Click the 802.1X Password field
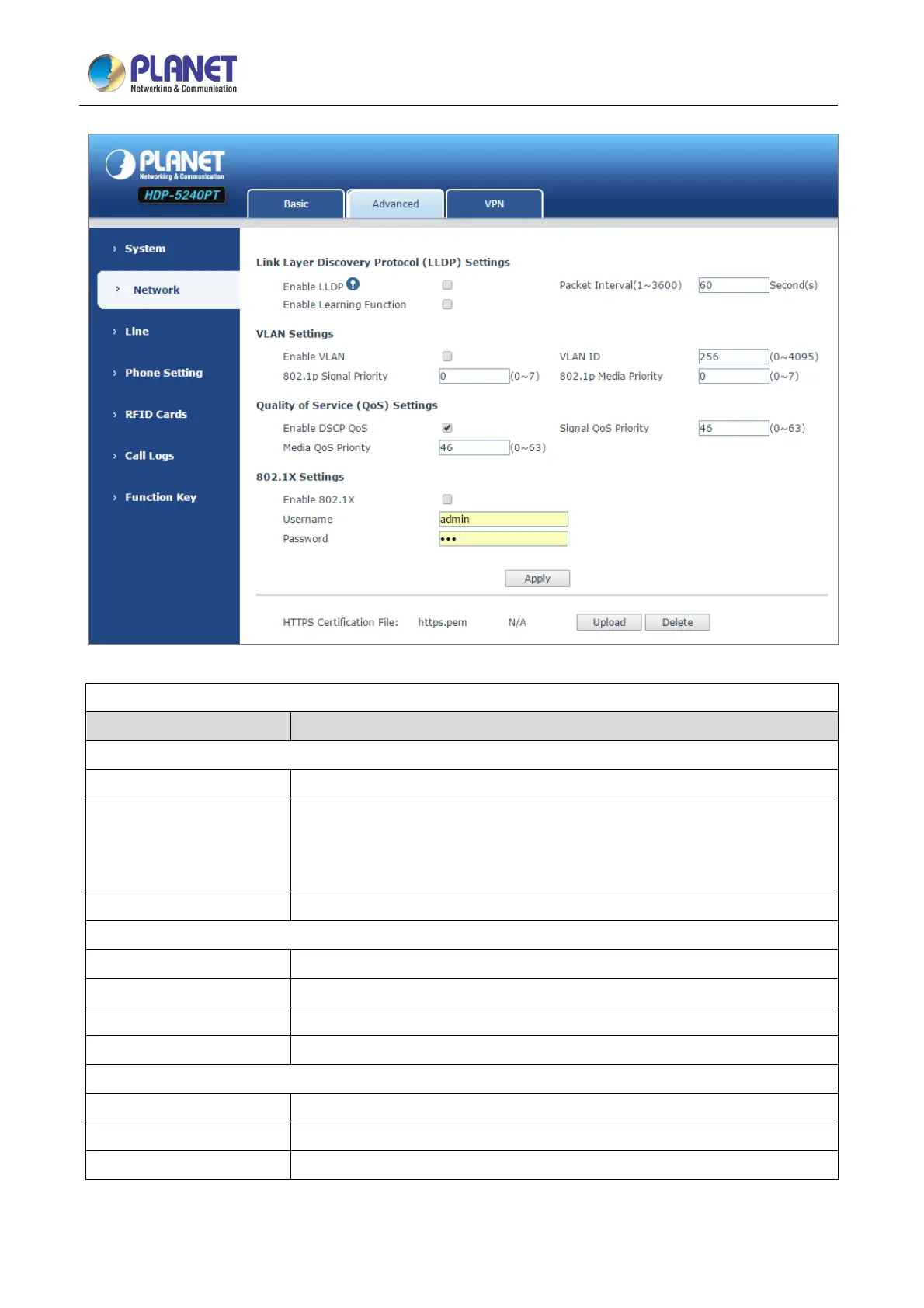Screen dimensions: 924x1308 click(503, 538)
